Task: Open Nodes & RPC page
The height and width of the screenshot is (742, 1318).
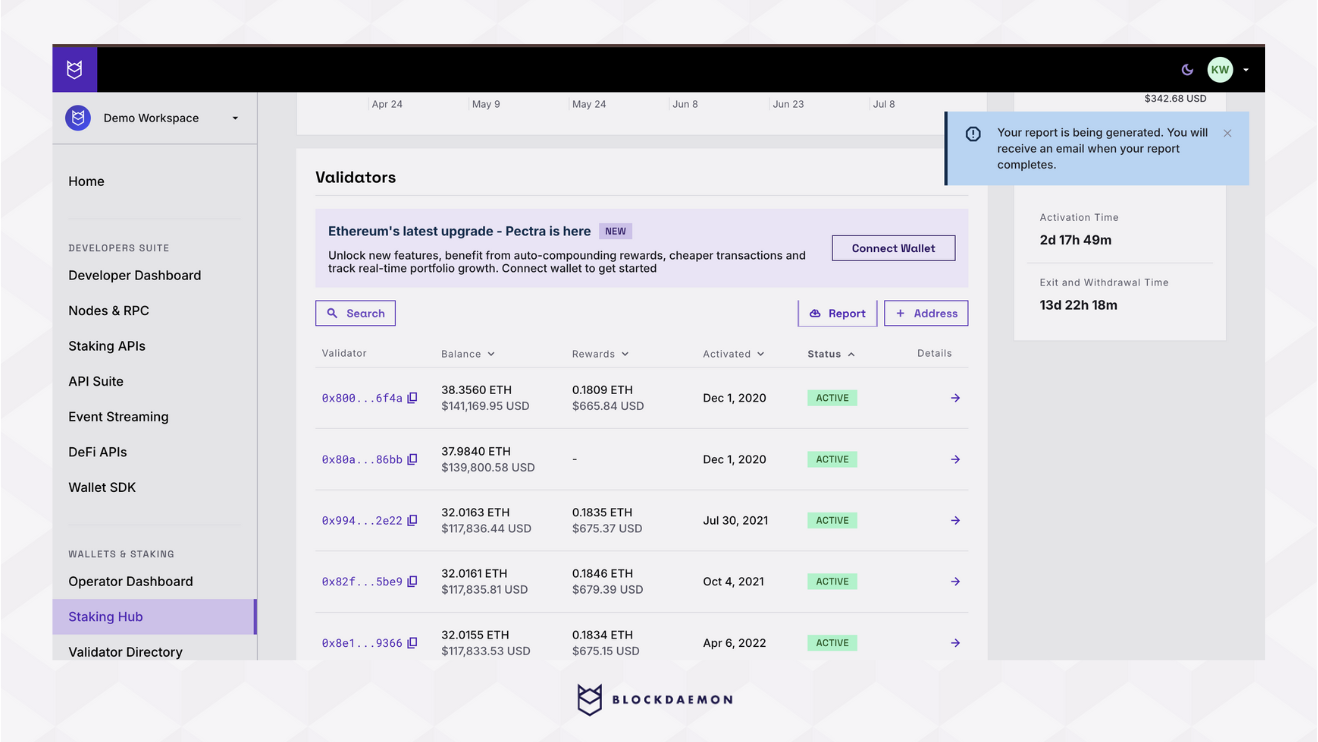Action: coord(108,311)
